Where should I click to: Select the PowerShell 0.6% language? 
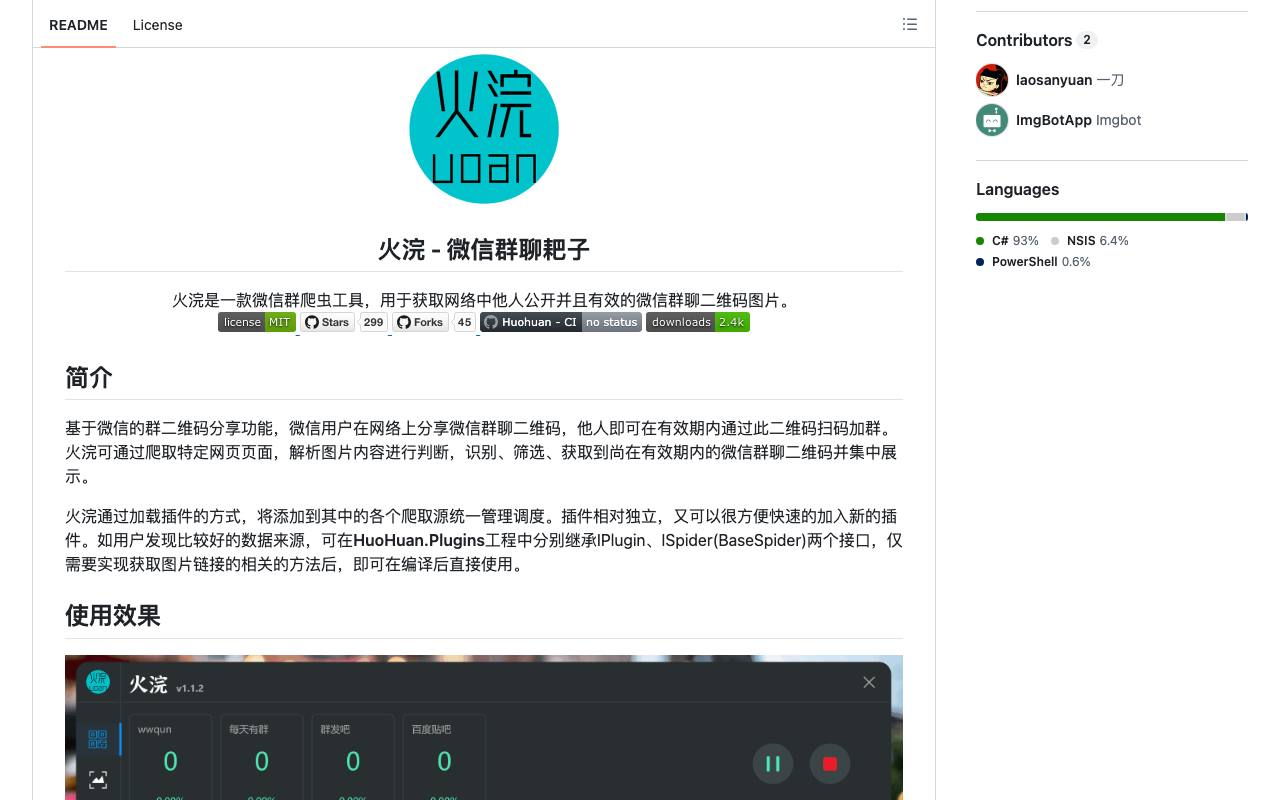1034,262
